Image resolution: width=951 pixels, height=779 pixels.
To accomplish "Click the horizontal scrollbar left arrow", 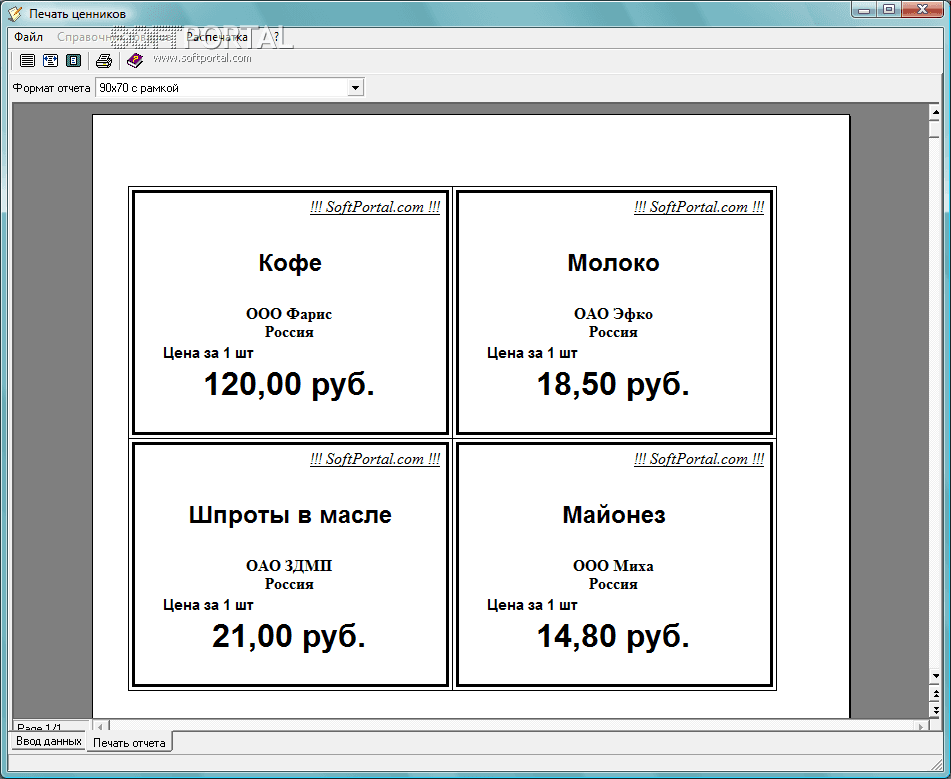I will click(x=101, y=725).
